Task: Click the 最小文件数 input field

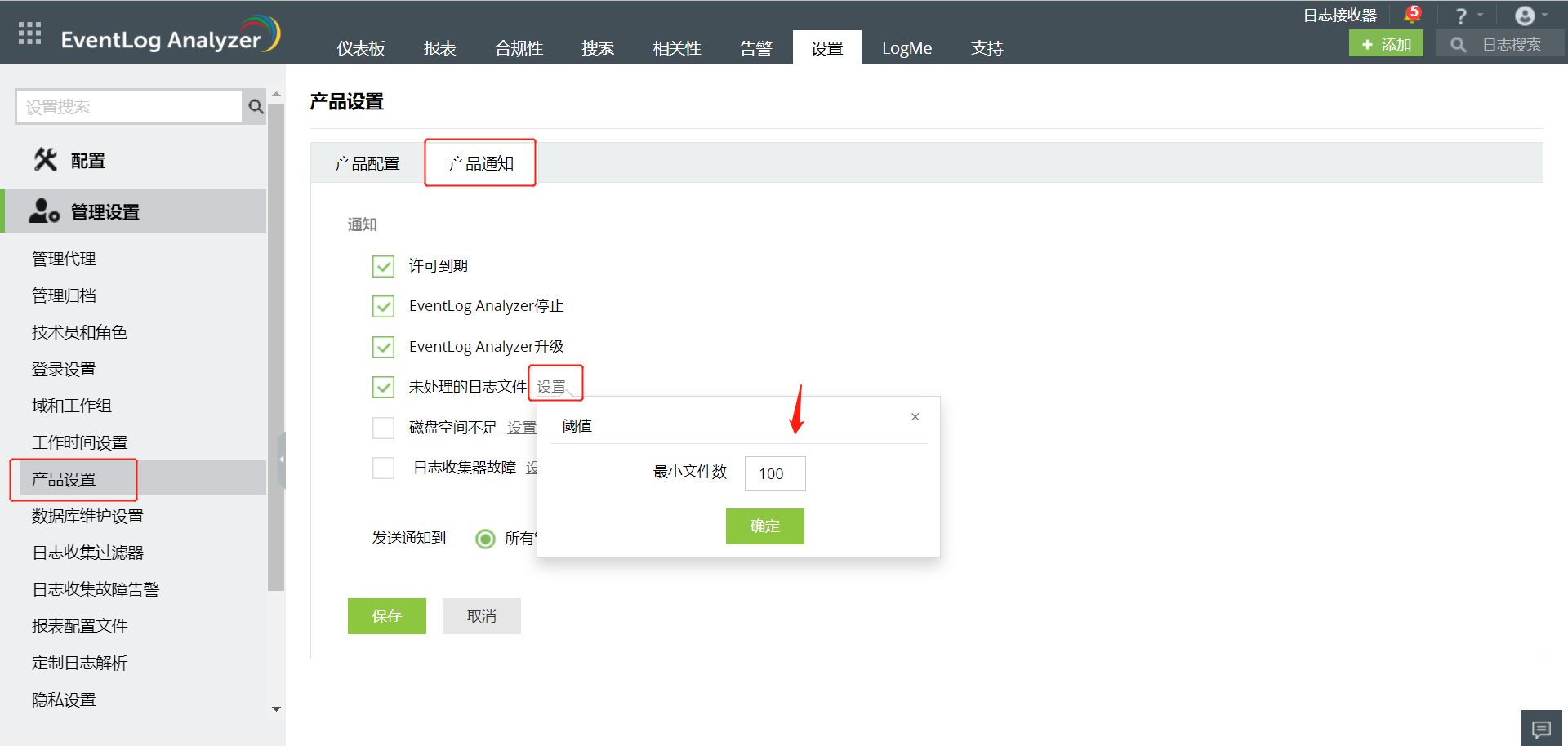Action: tap(775, 473)
